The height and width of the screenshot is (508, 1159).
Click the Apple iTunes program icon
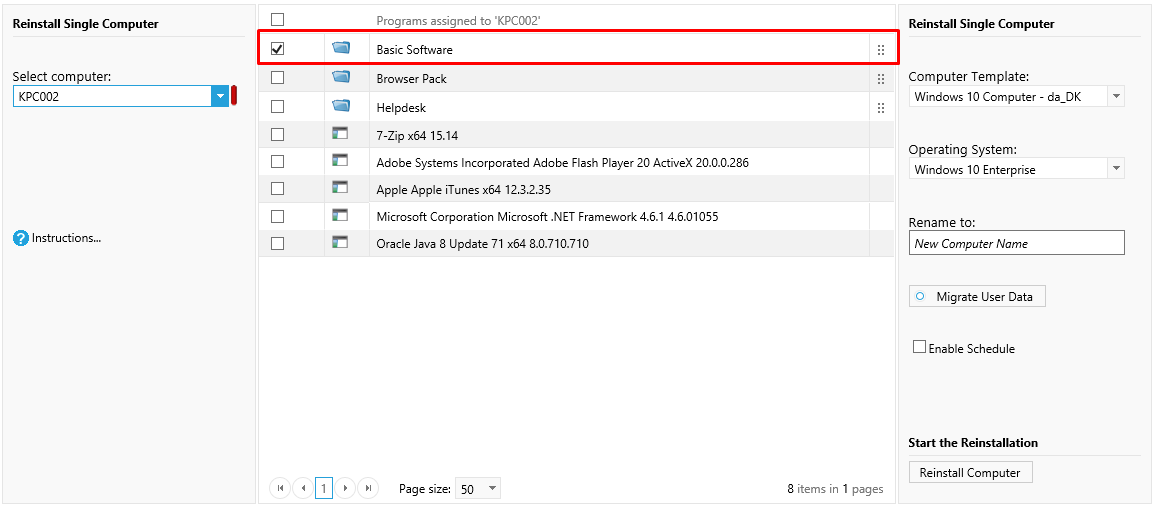pyautogui.click(x=340, y=188)
